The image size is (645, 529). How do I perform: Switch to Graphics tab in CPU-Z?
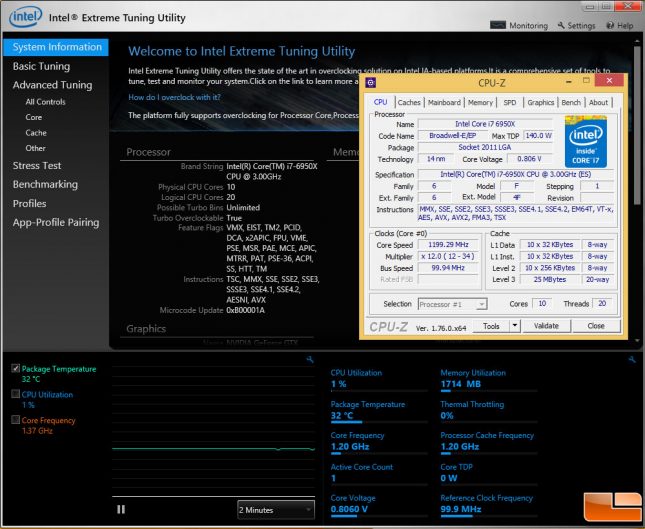coord(541,102)
